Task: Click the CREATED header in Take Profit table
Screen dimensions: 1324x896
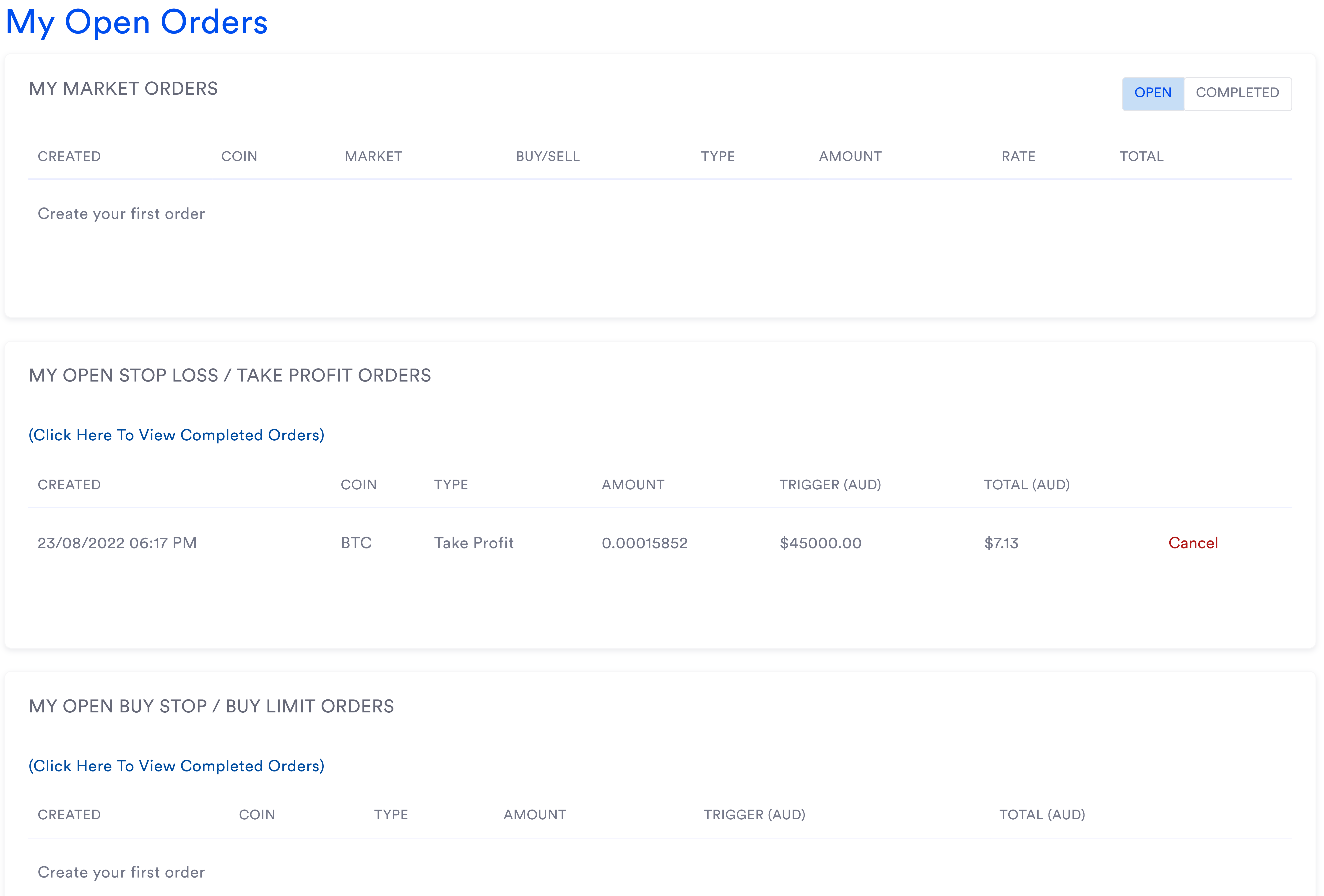Action: [70, 485]
